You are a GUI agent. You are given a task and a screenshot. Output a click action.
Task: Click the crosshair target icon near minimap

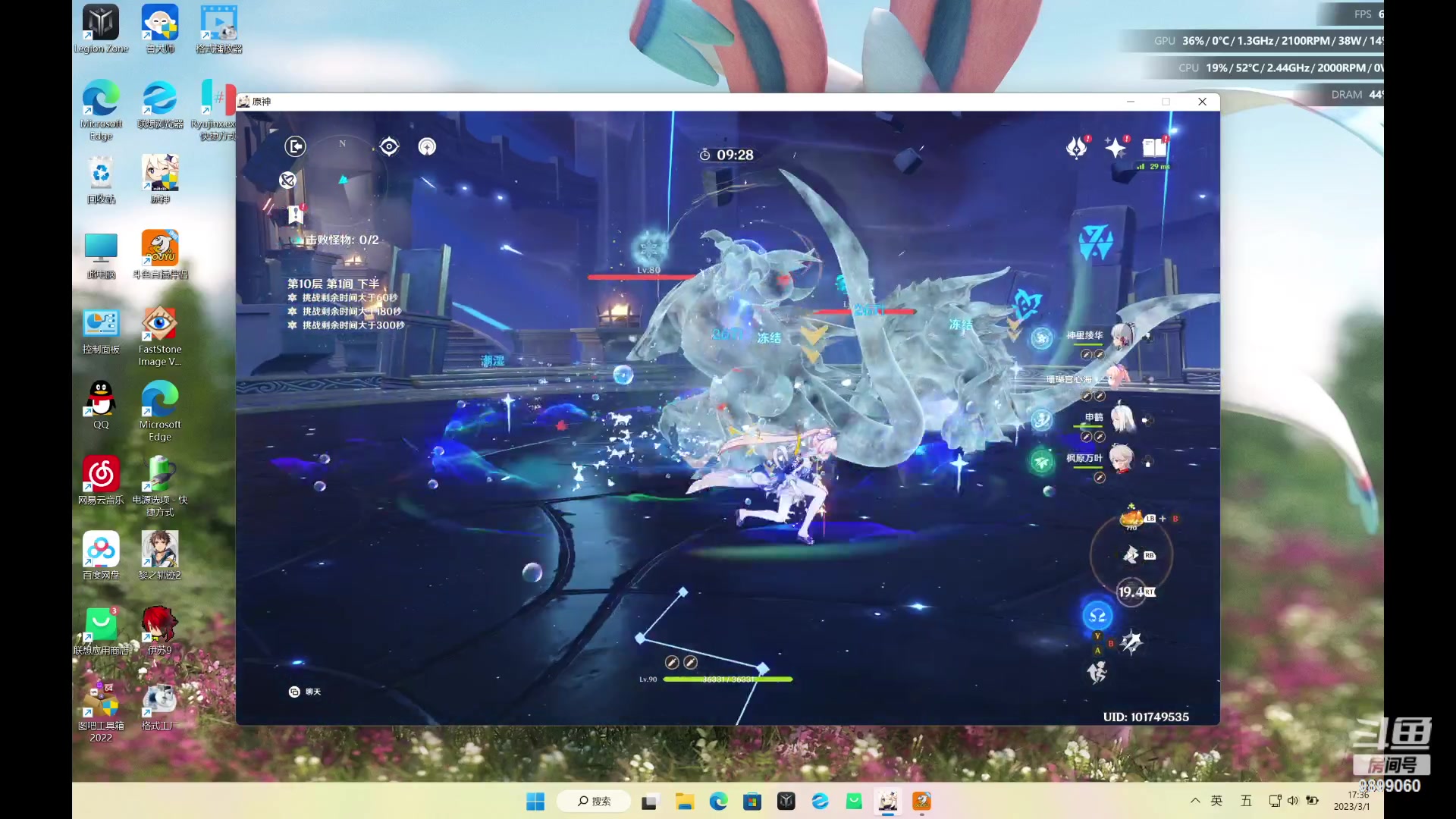tap(389, 146)
